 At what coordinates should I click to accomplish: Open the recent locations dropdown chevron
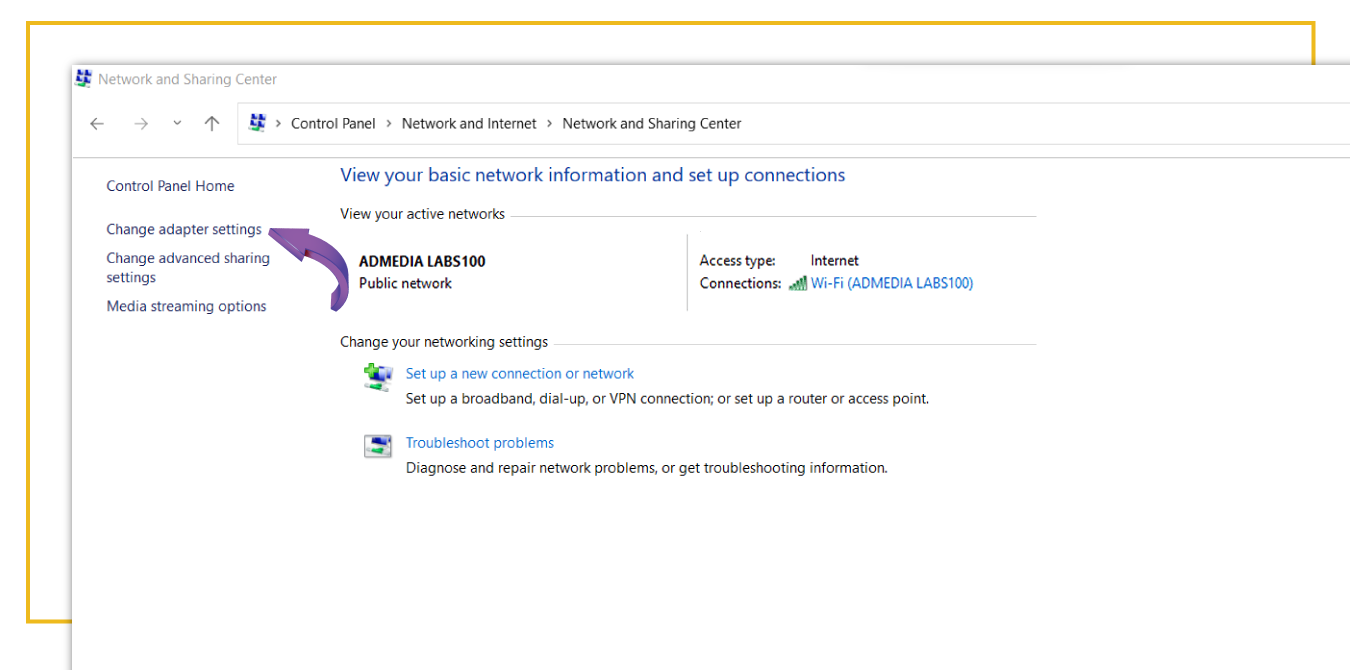[x=177, y=124]
